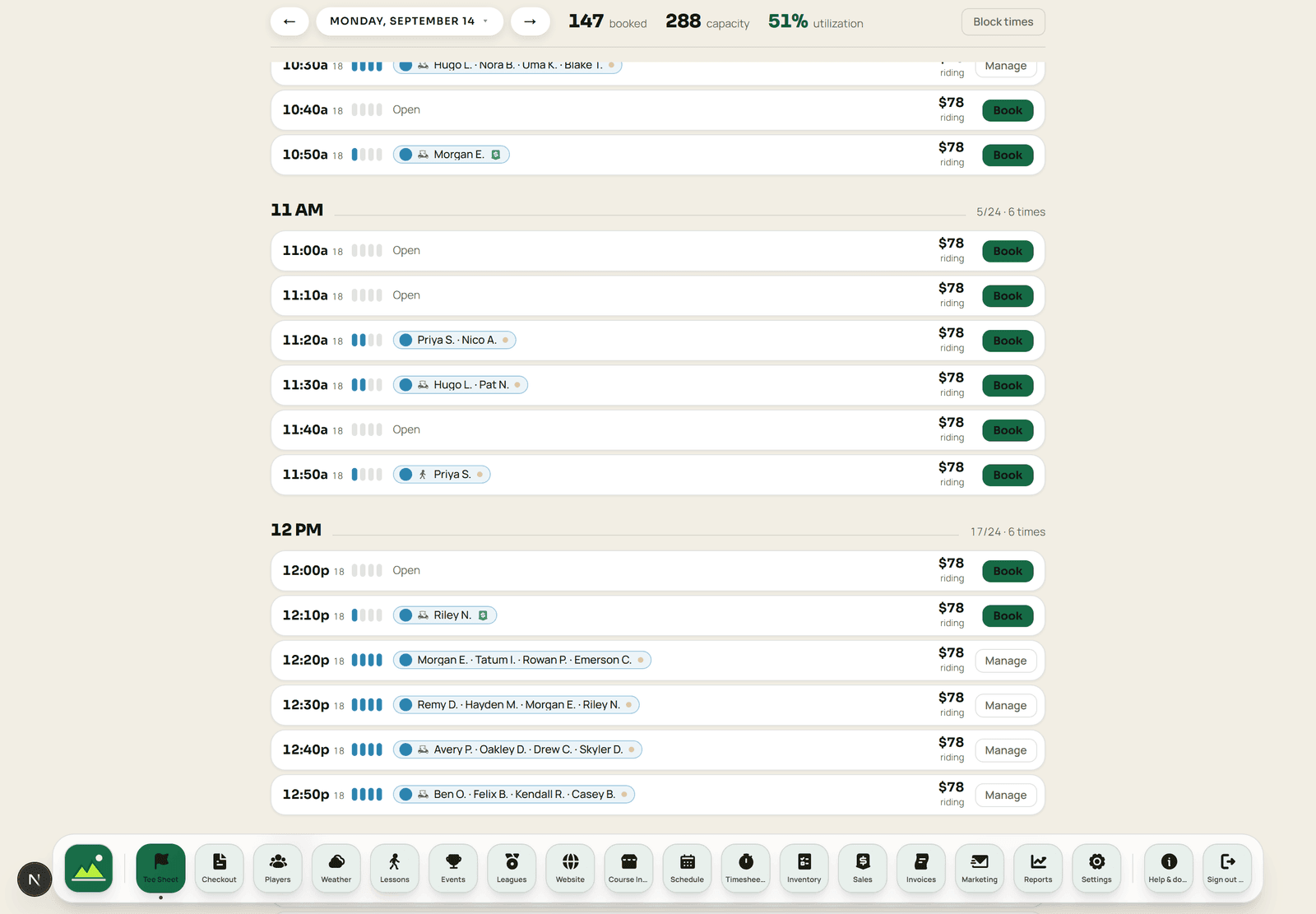Open the Settings gear icon
The image size is (1316, 914).
point(1096,868)
